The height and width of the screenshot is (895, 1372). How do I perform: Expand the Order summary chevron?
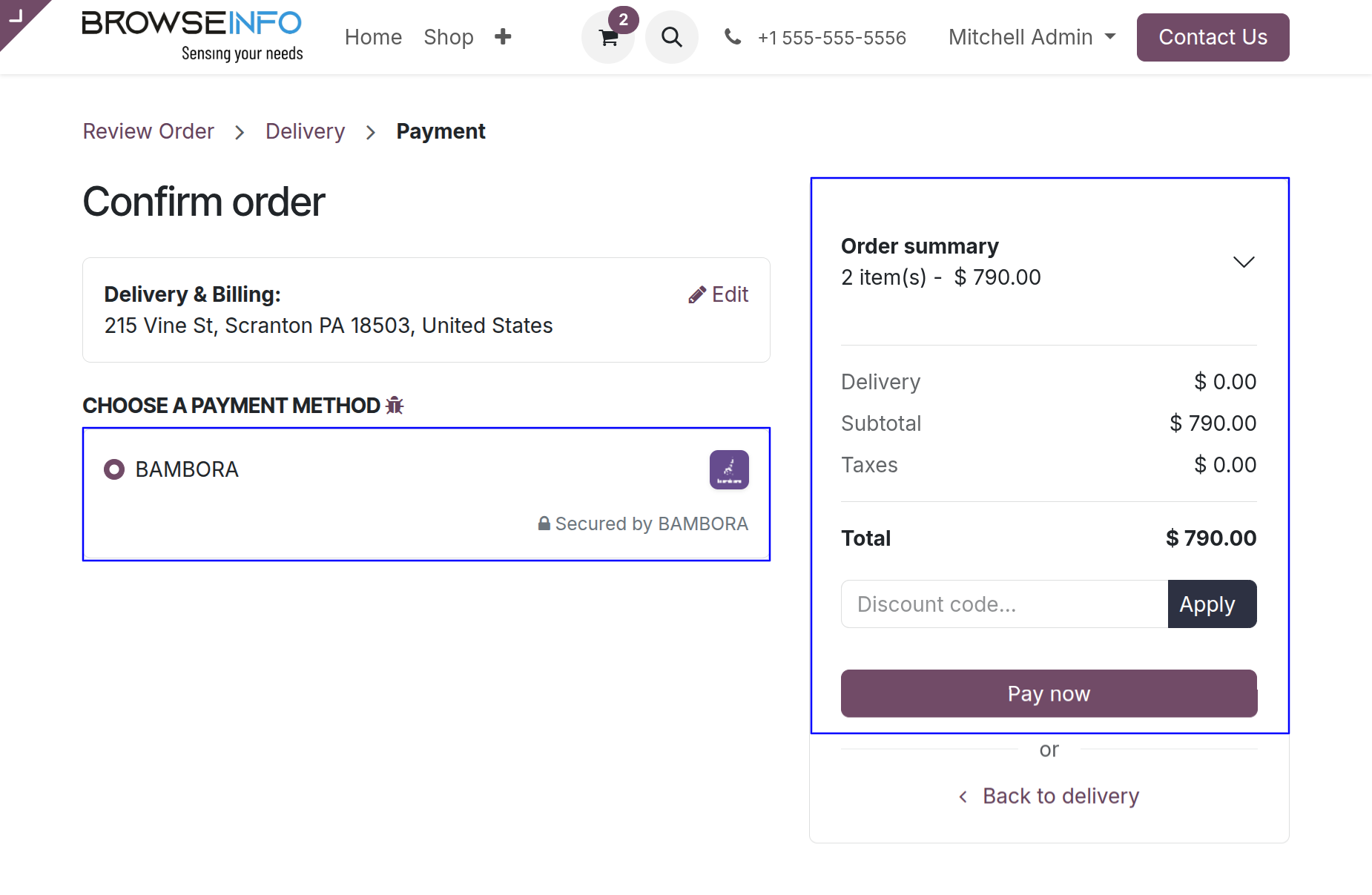1244,262
